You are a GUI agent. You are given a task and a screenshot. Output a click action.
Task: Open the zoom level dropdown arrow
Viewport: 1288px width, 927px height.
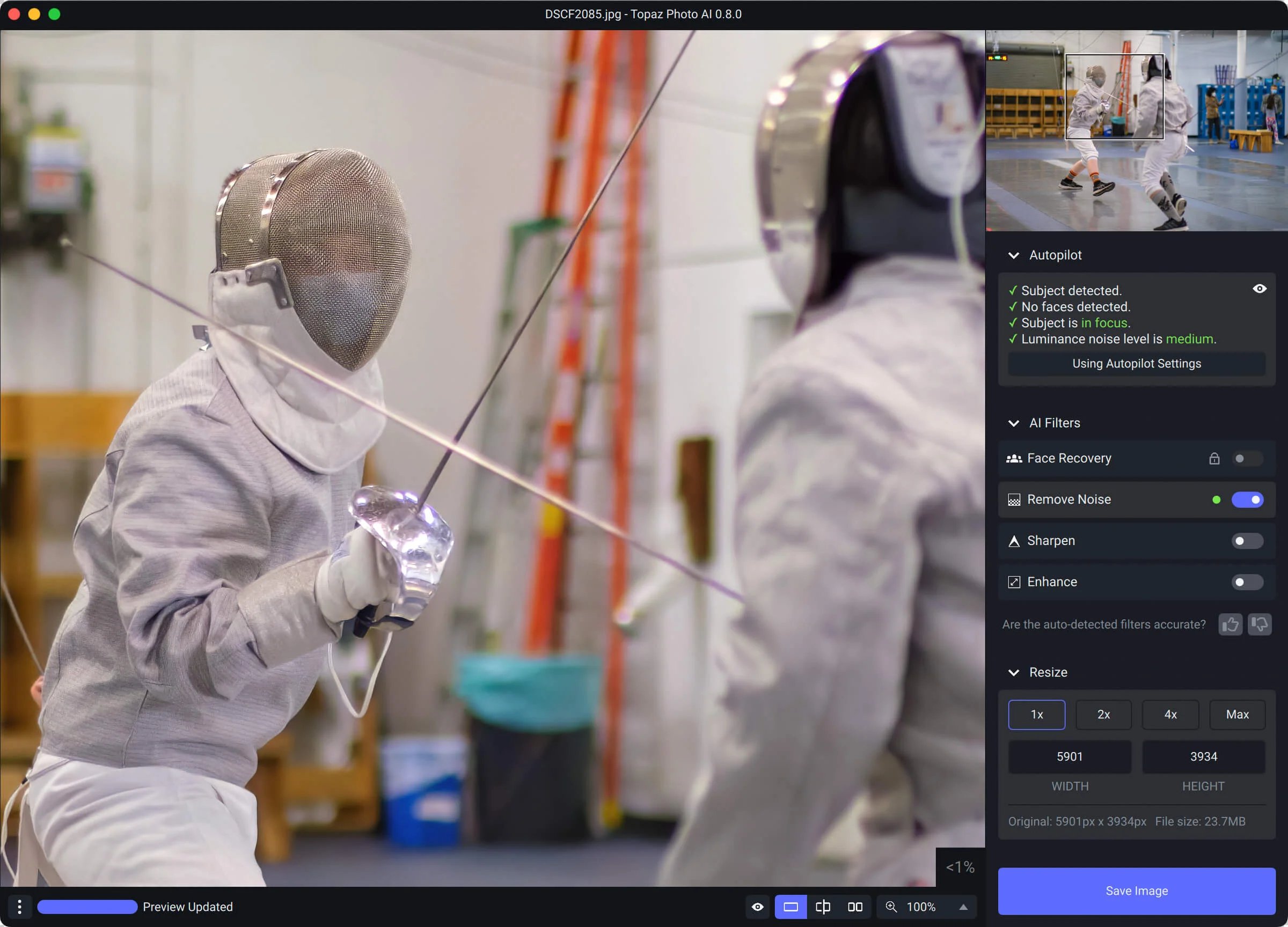tap(963, 907)
